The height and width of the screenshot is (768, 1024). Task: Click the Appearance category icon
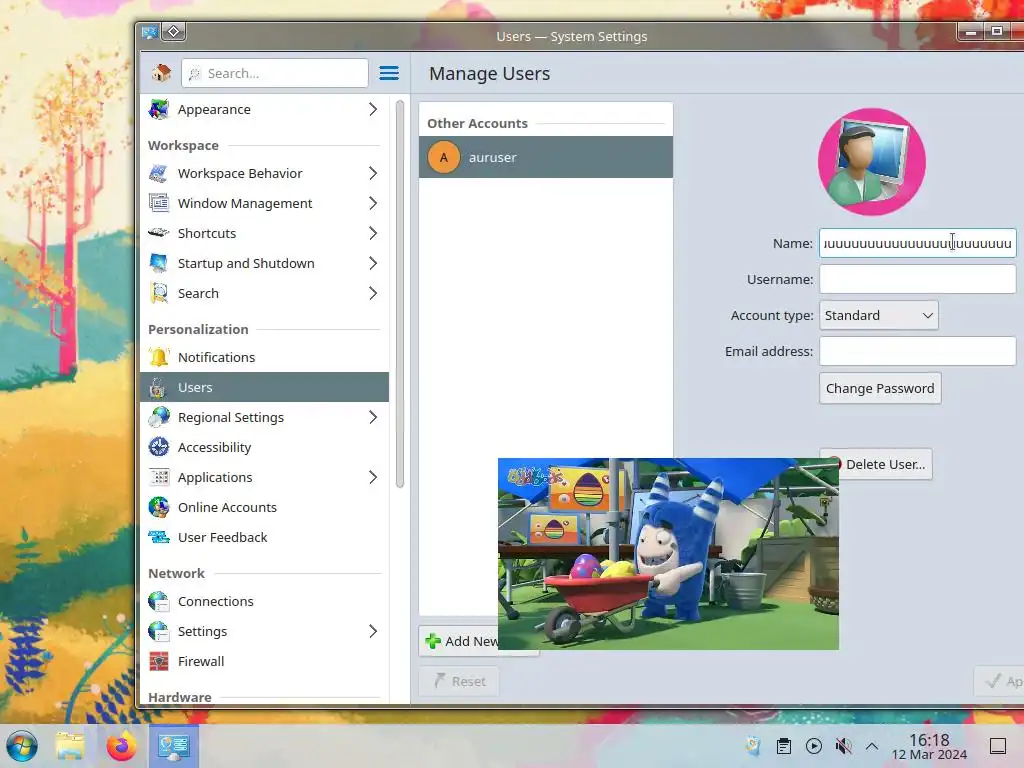coord(159,109)
